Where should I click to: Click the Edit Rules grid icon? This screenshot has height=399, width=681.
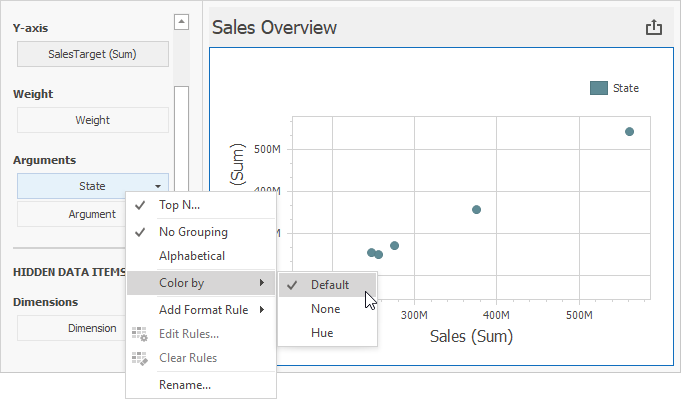tap(140, 334)
